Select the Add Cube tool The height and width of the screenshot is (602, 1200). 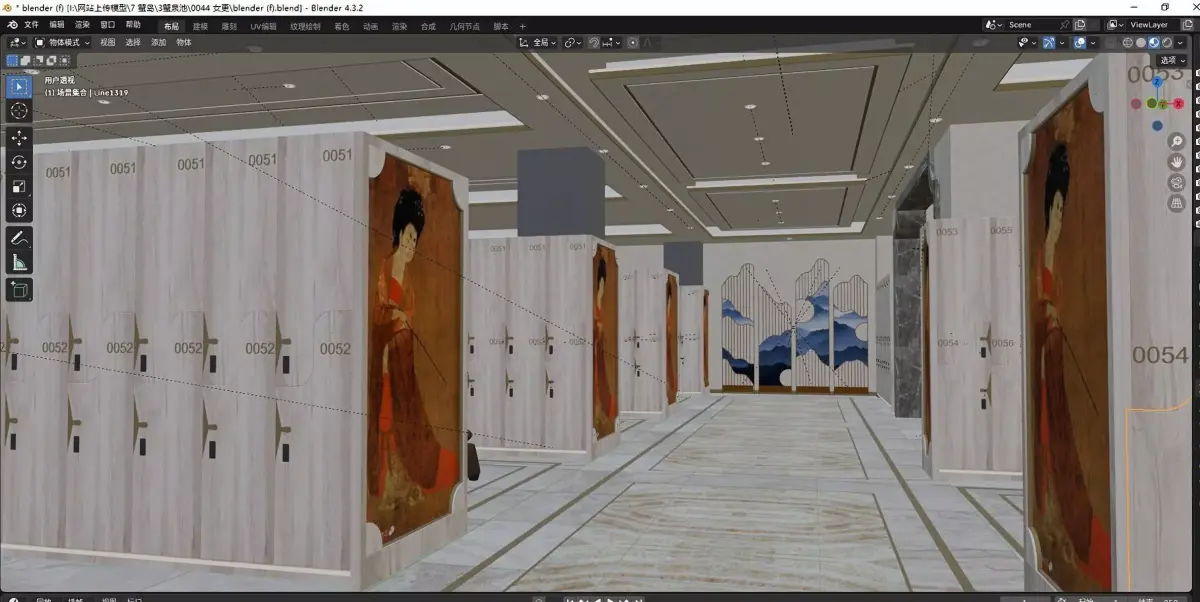pos(19,290)
